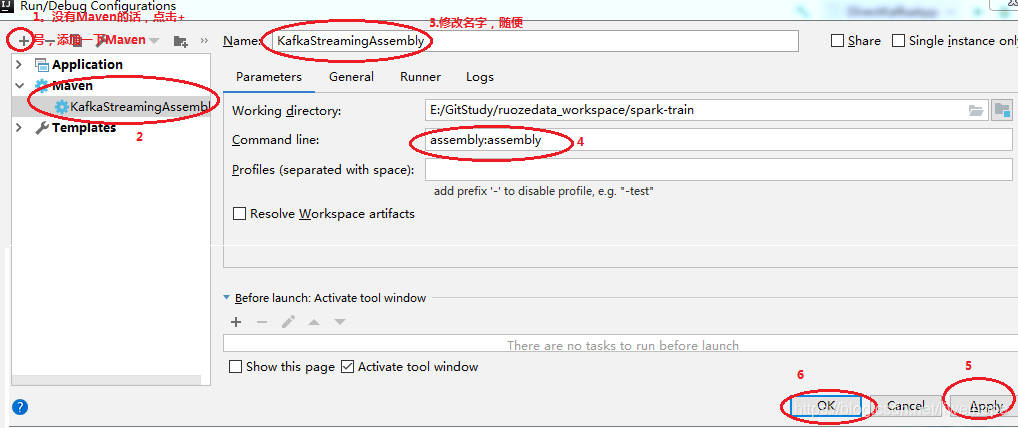This screenshot has width=1018, height=428.
Task: Confirm with the OK button
Action: click(826, 406)
